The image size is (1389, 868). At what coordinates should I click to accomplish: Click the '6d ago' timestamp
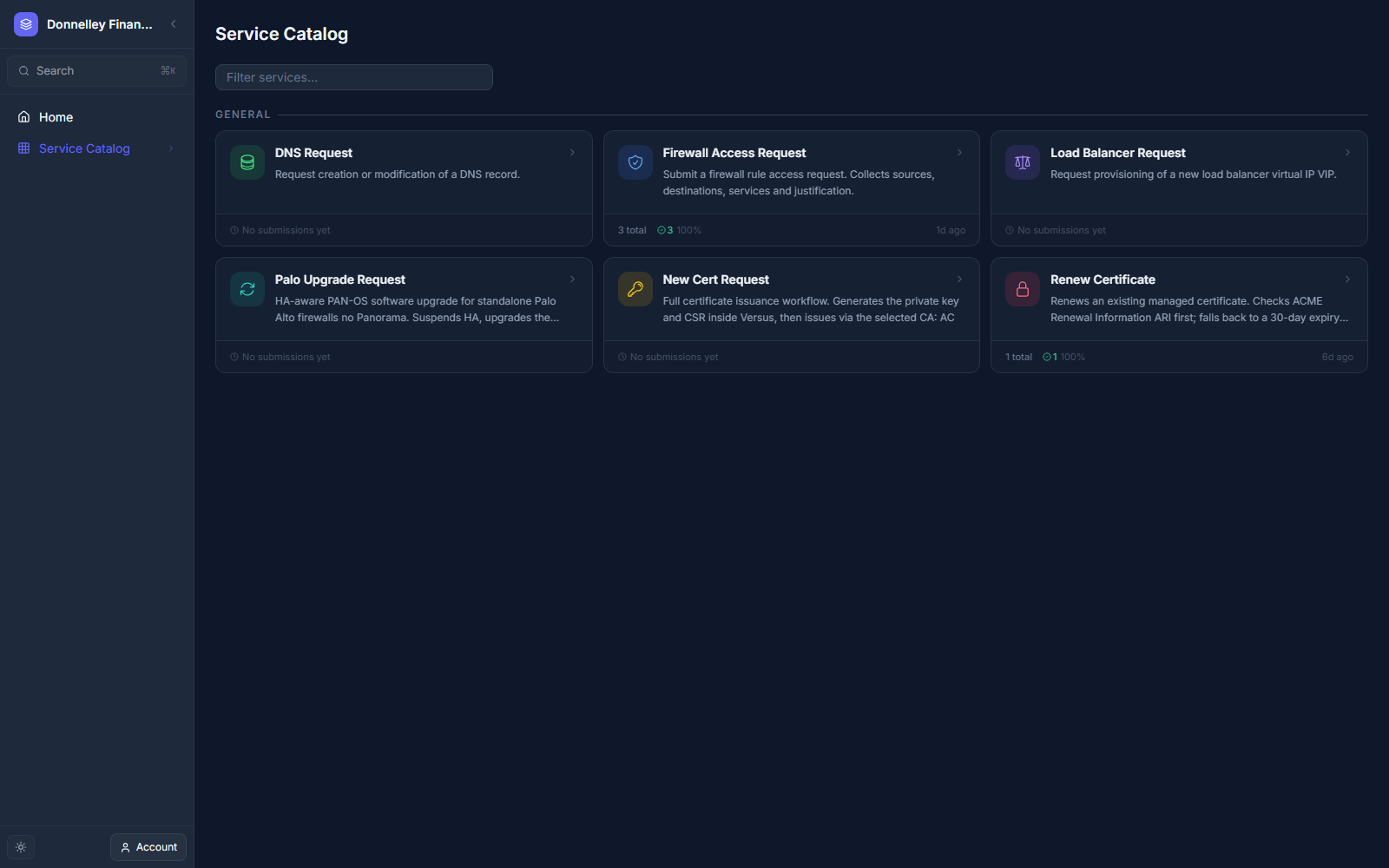[1338, 358]
